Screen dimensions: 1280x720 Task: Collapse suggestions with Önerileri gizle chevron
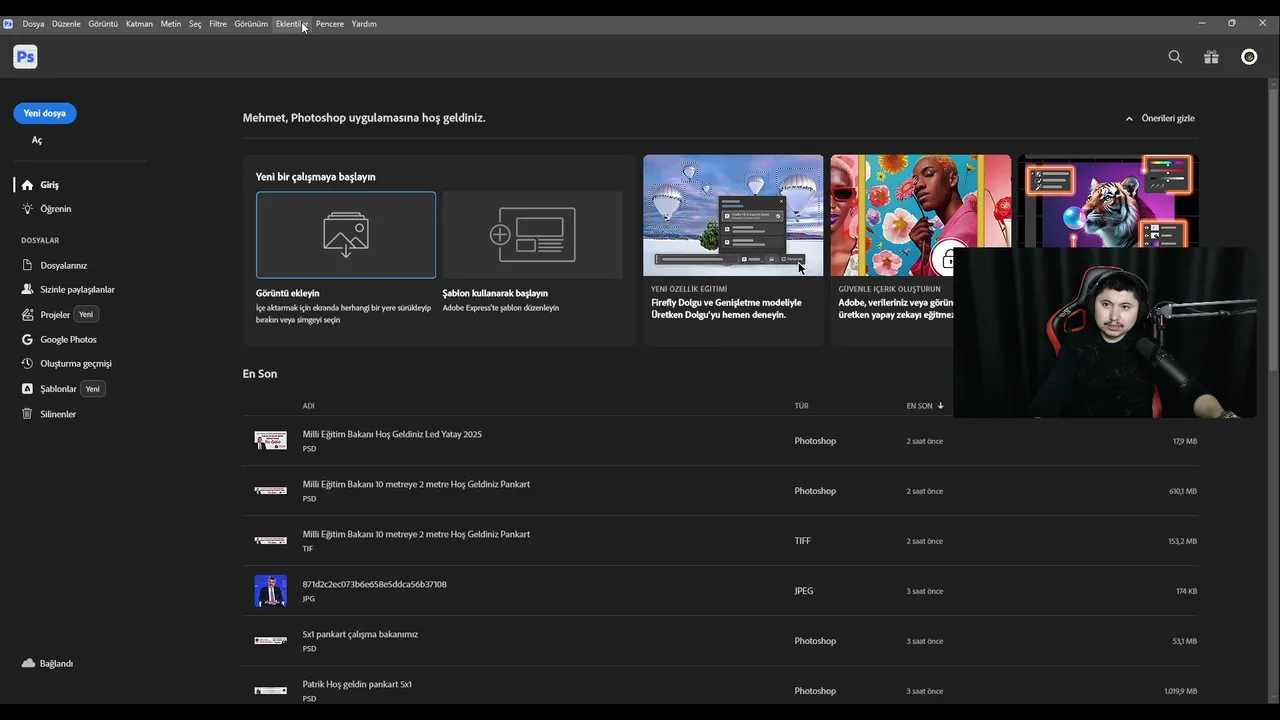click(x=1129, y=118)
